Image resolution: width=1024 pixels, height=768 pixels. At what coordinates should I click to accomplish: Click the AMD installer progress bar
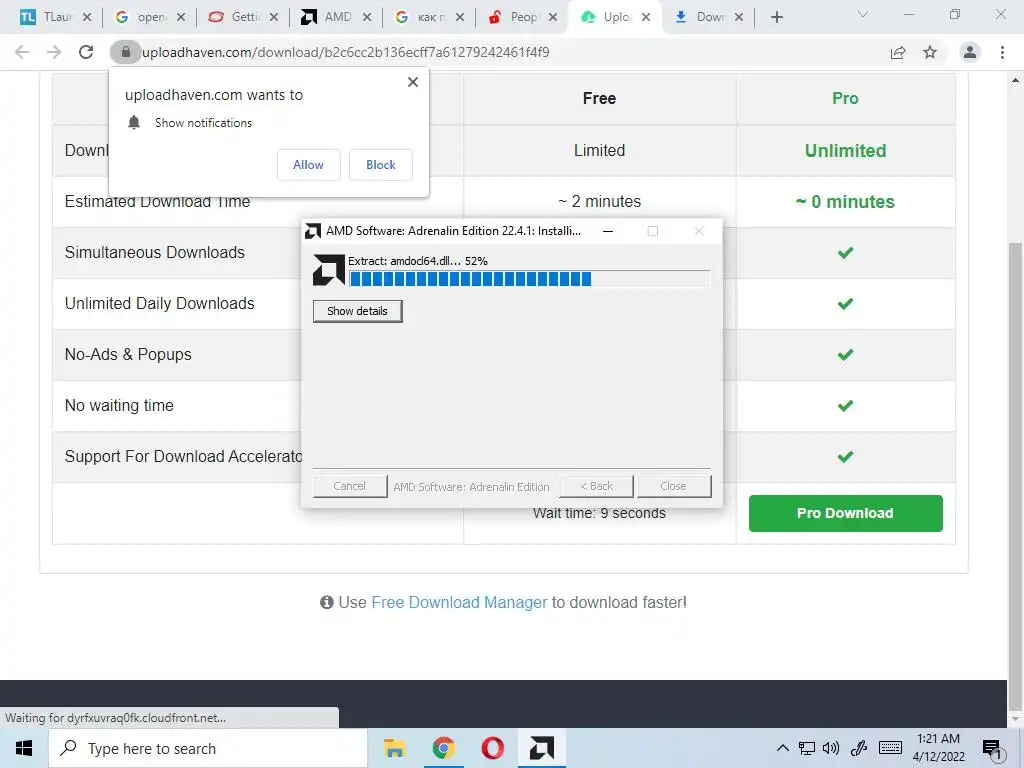pos(530,280)
